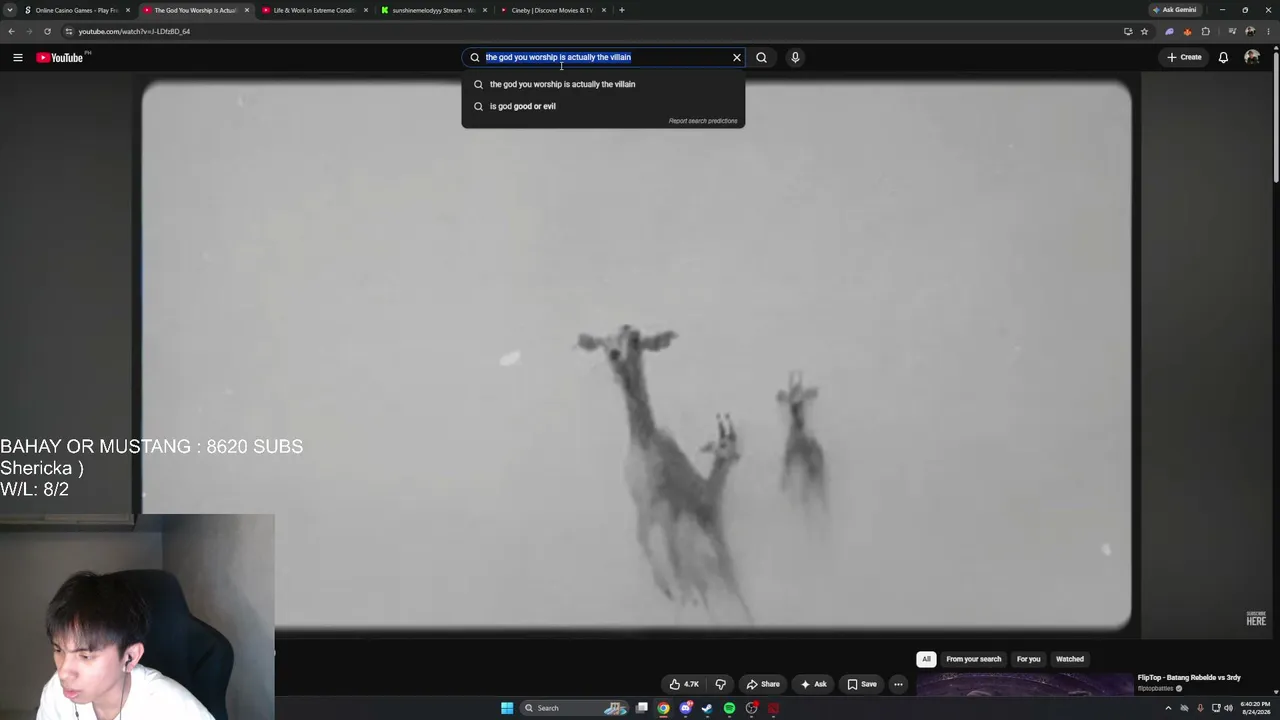This screenshot has width=1280, height=720.
Task: Open Spotify from the taskbar
Action: click(729, 708)
